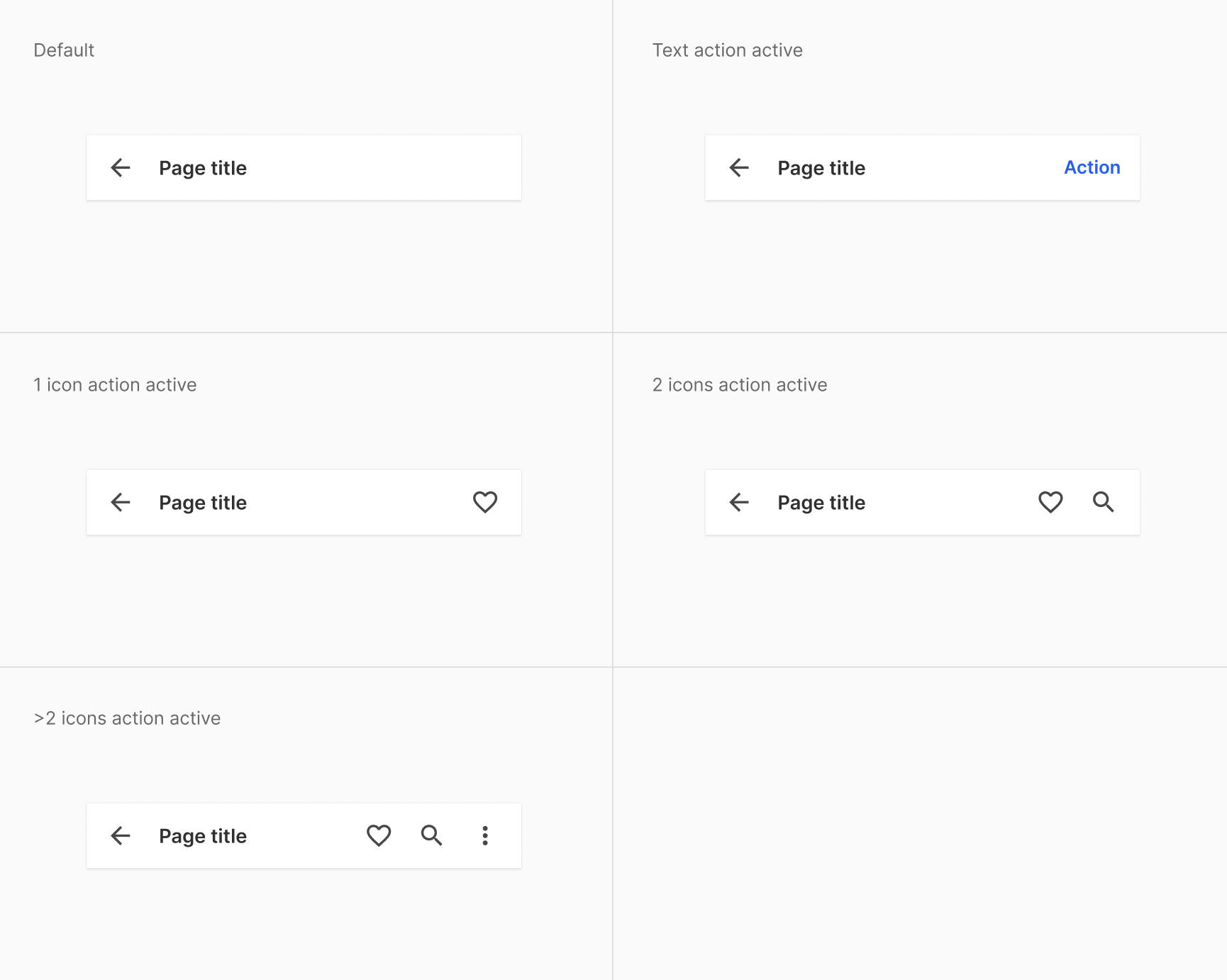Tap the heart icon in >2 icons action bar
This screenshot has height=980, width=1227.
coord(379,835)
